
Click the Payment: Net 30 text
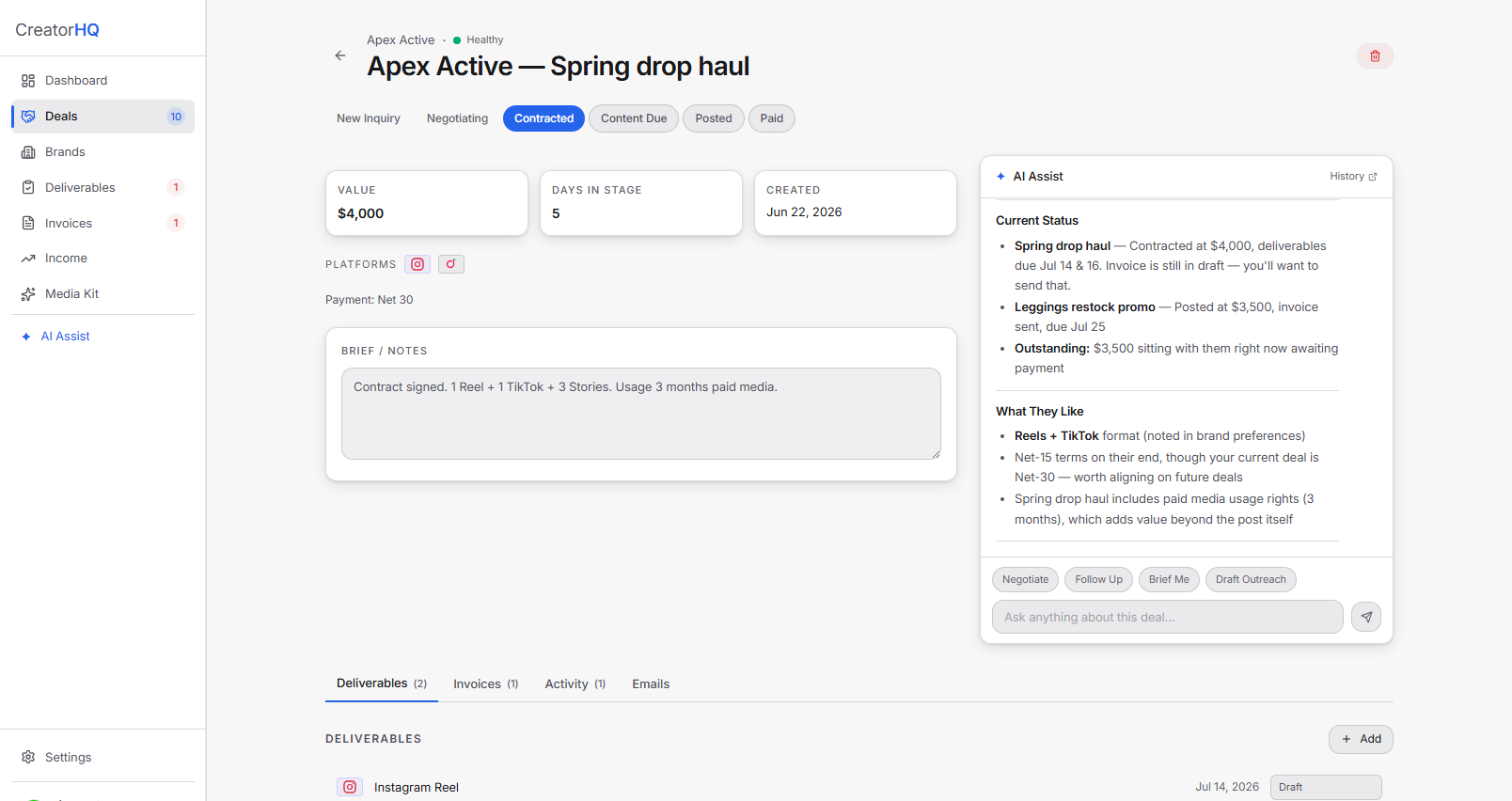tap(370, 300)
